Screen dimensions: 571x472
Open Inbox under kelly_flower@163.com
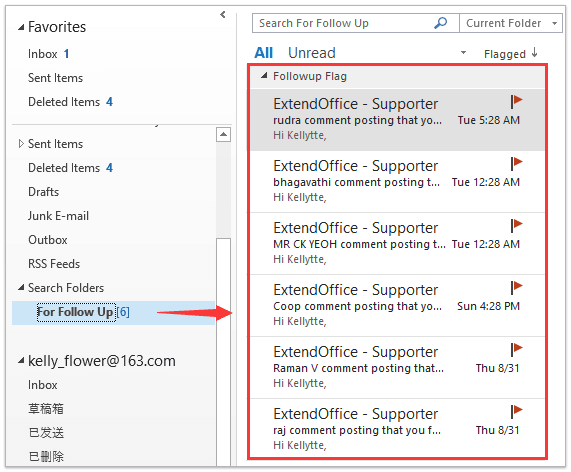(42, 385)
